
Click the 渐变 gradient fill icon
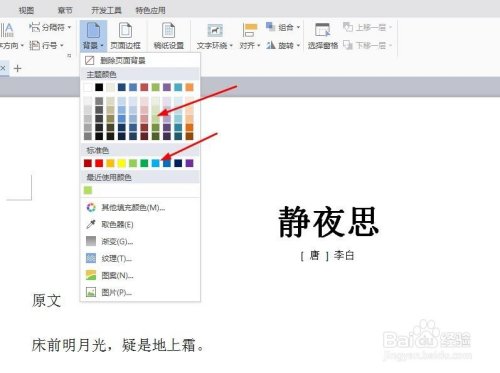[91, 241]
